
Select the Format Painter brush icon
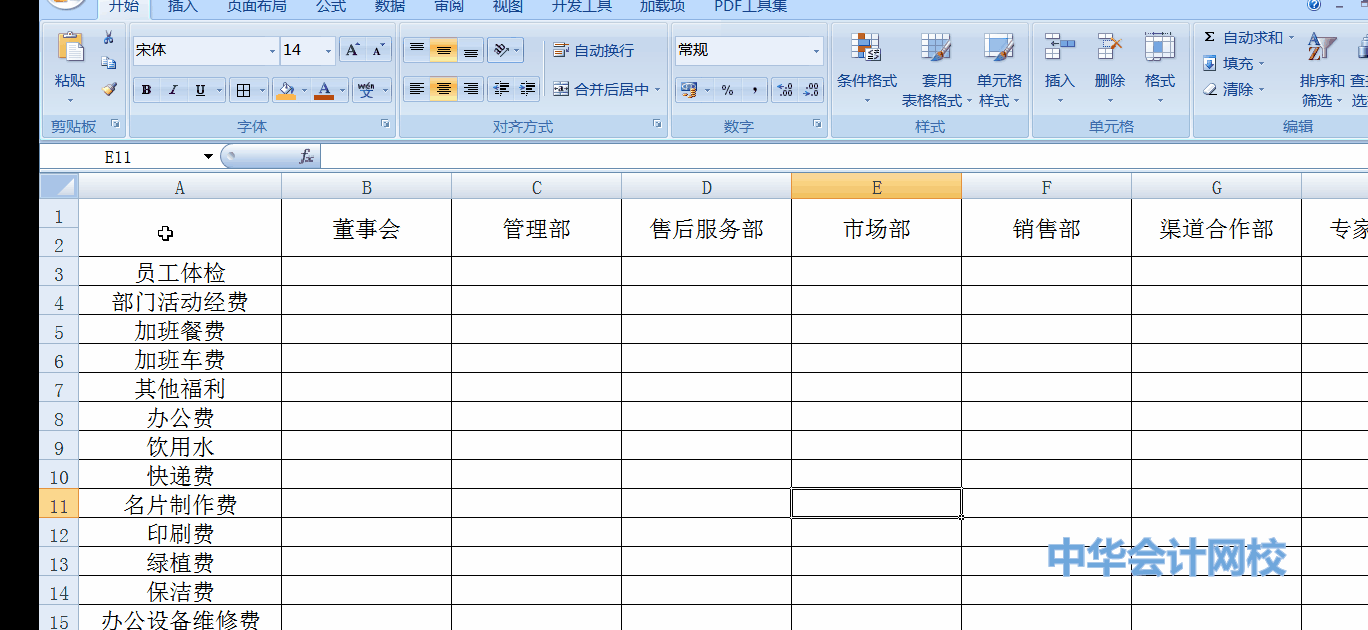point(109,88)
